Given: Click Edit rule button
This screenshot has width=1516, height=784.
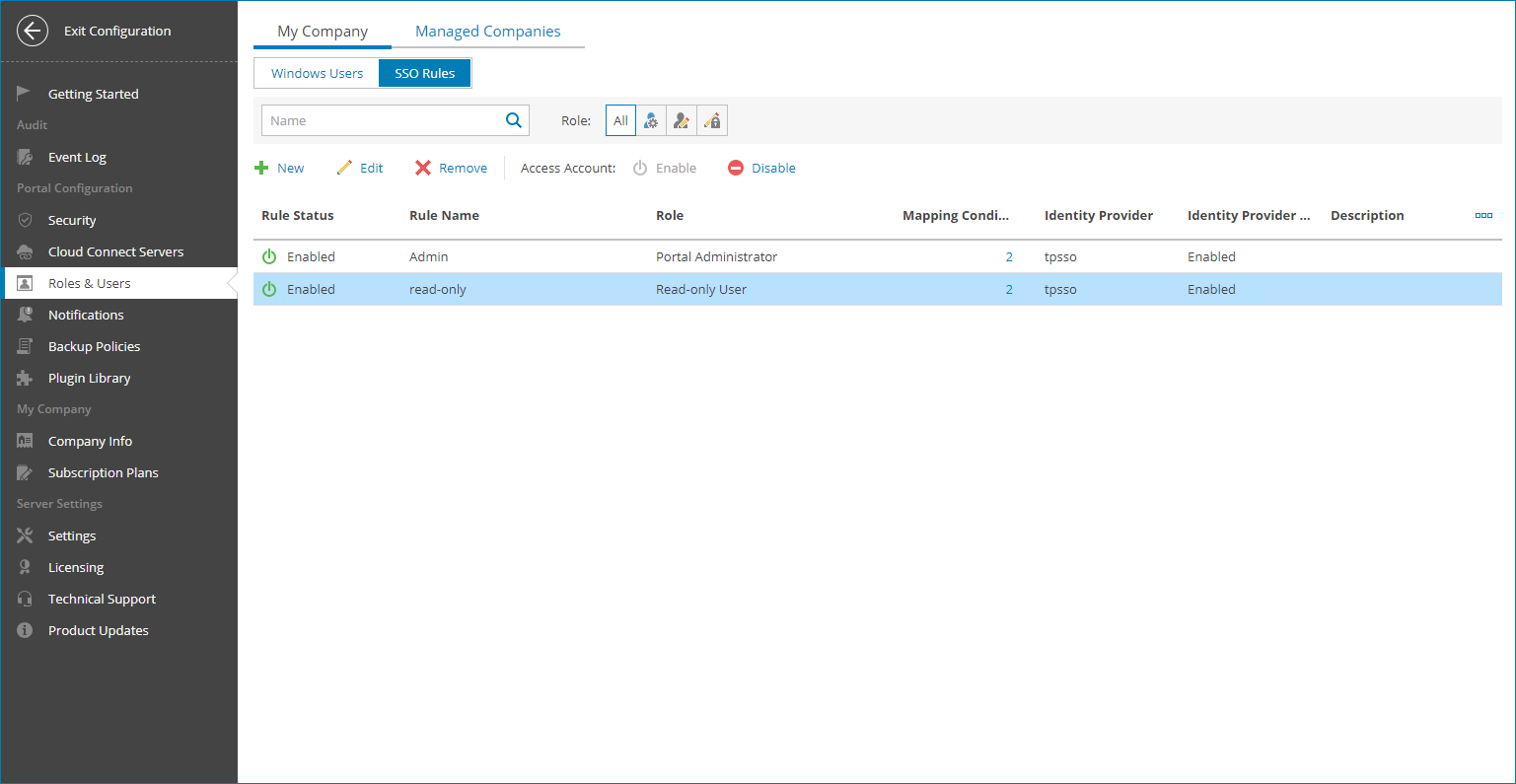Looking at the screenshot, I should [x=360, y=168].
